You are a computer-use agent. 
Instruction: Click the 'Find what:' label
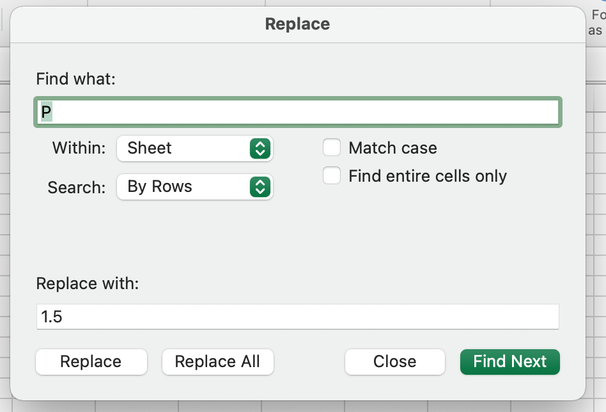[76, 78]
